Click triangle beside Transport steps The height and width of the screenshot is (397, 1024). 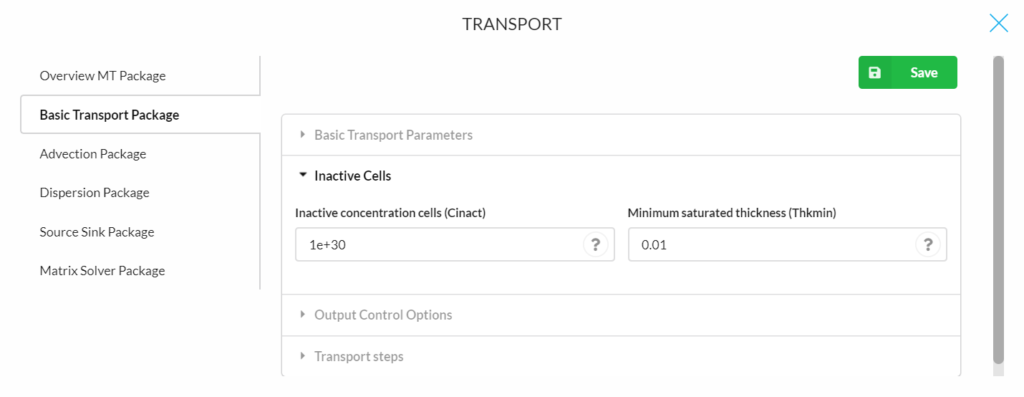point(302,357)
